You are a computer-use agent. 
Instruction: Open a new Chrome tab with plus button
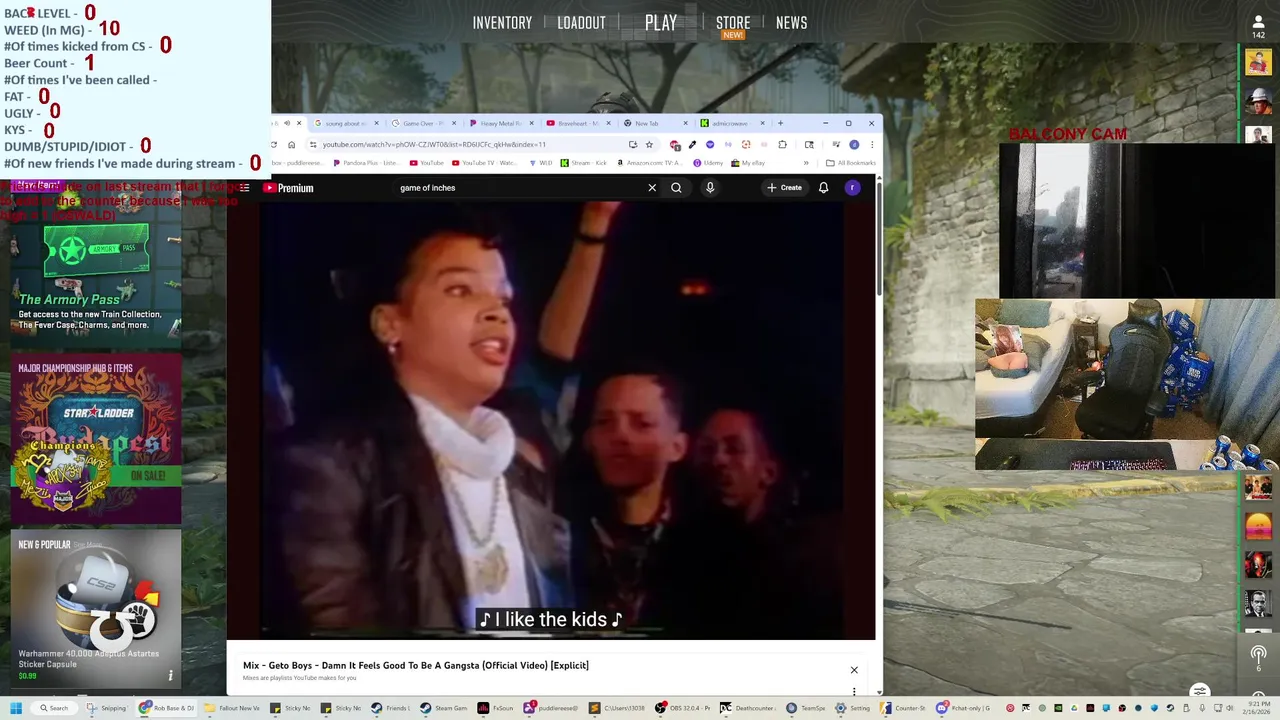[x=780, y=123]
